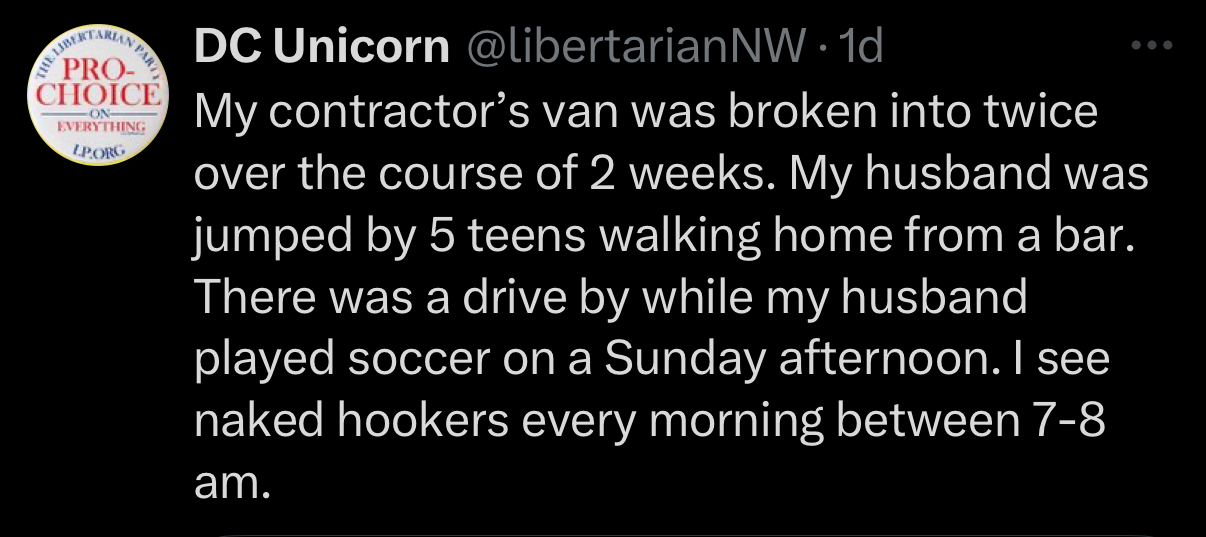Click the line starting "played soccer on a Sunday"

coord(650,360)
